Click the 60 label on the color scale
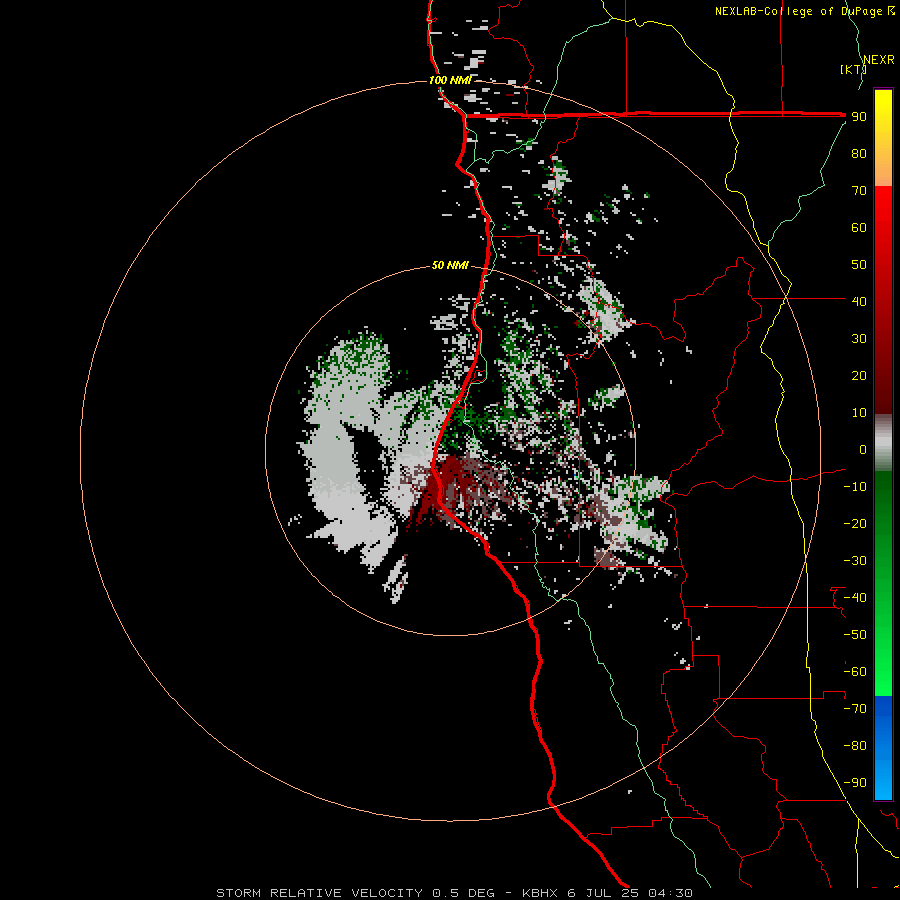Screen dimensions: 900x900 click(x=859, y=227)
